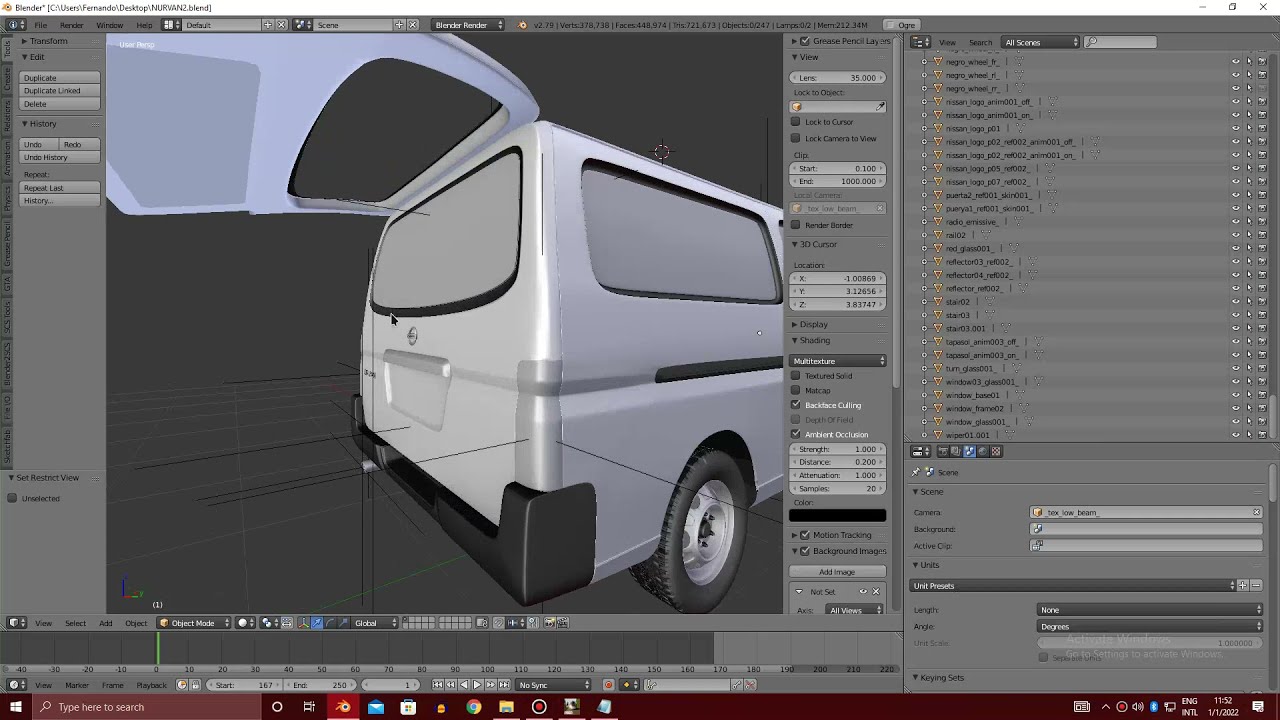Hide rail02 with its eye icon
Image resolution: width=1280 pixels, height=720 pixels.
[x=1235, y=235]
